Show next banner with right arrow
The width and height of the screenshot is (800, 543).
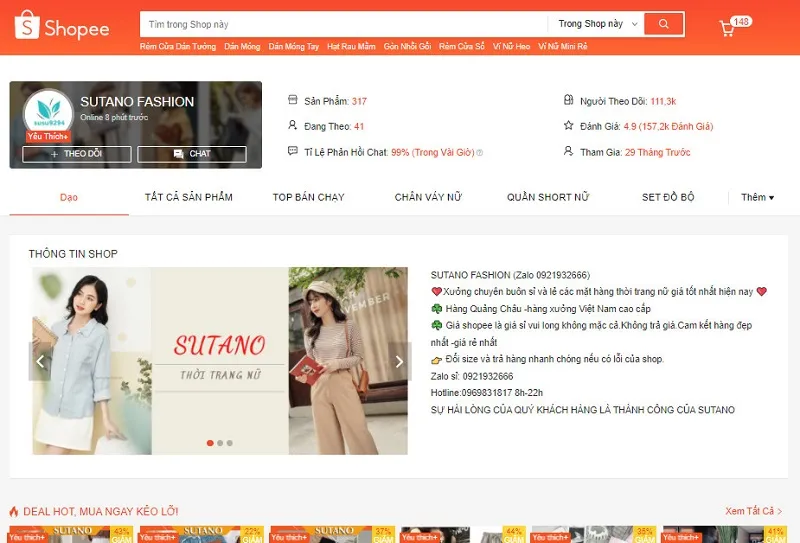[399, 361]
